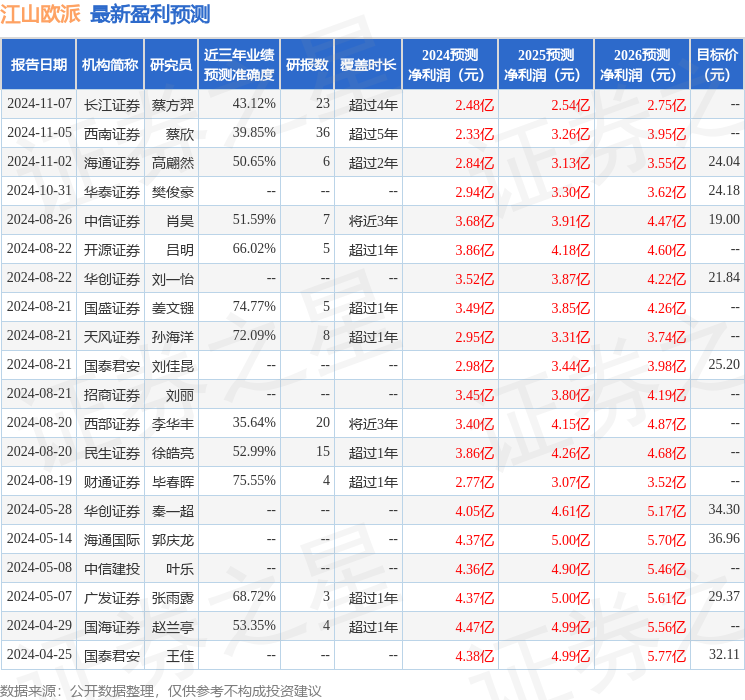Select researcher 徐皓亮
The width and height of the screenshot is (745, 700).
pyautogui.click(x=173, y=453)
